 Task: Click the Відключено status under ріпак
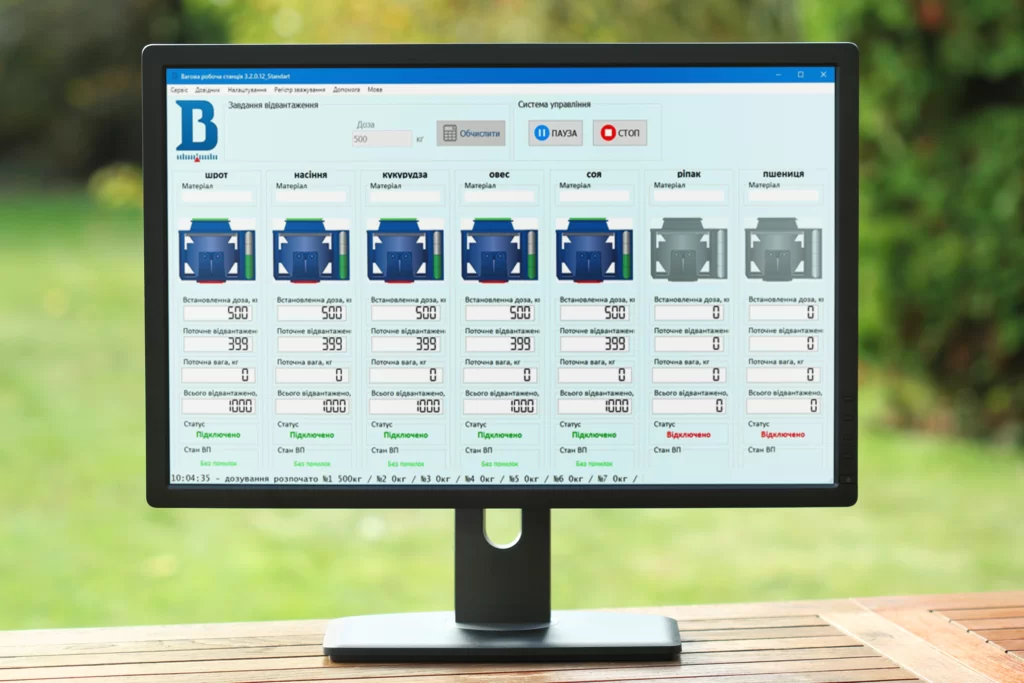(688, 435)
